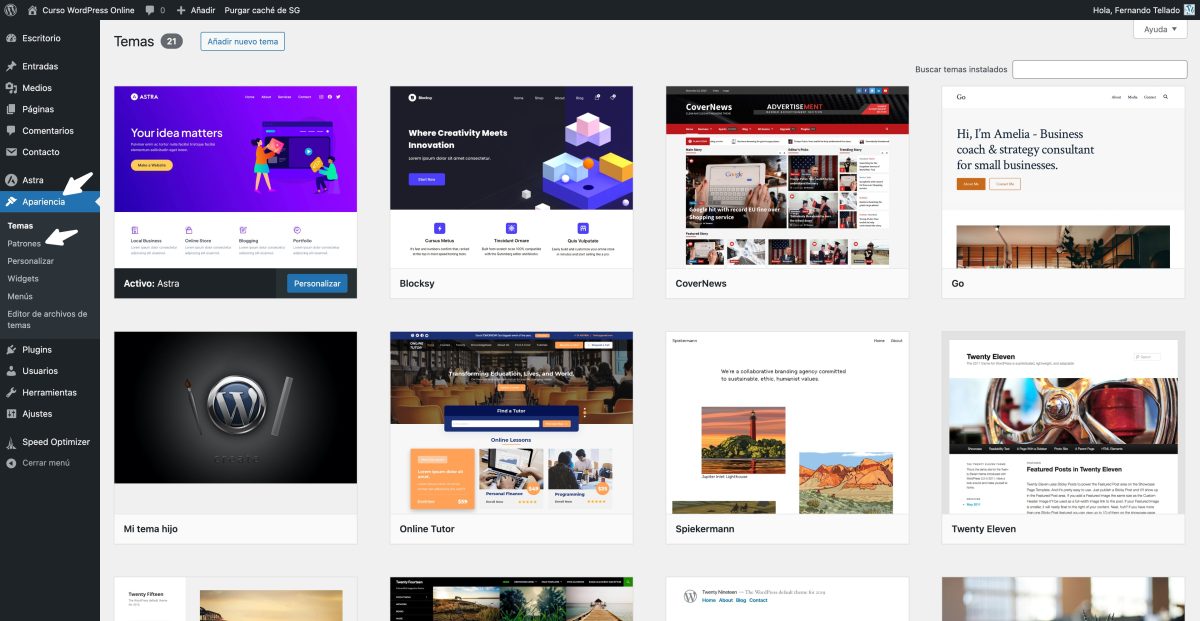
Task: Click the Apariencia paintbrush icon
Action: (x=11, y=202)
